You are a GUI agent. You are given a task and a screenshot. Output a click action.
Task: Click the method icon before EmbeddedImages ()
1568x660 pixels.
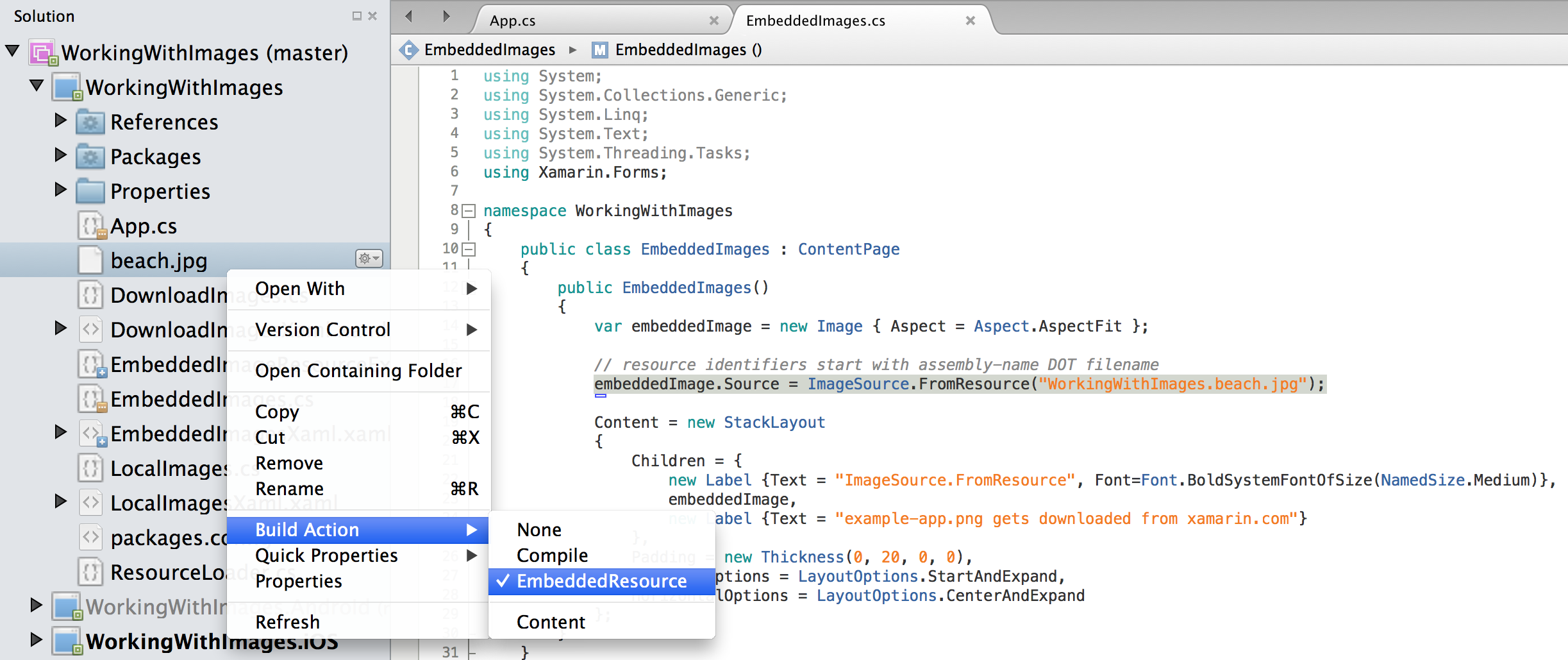599,49
